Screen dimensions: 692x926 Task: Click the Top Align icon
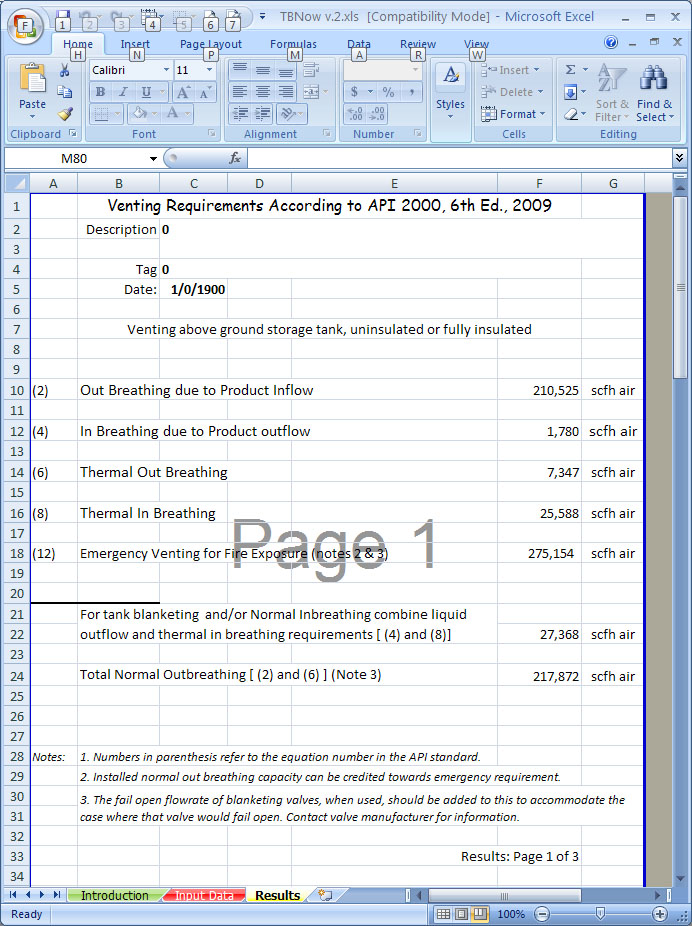[x=239, y=70]
